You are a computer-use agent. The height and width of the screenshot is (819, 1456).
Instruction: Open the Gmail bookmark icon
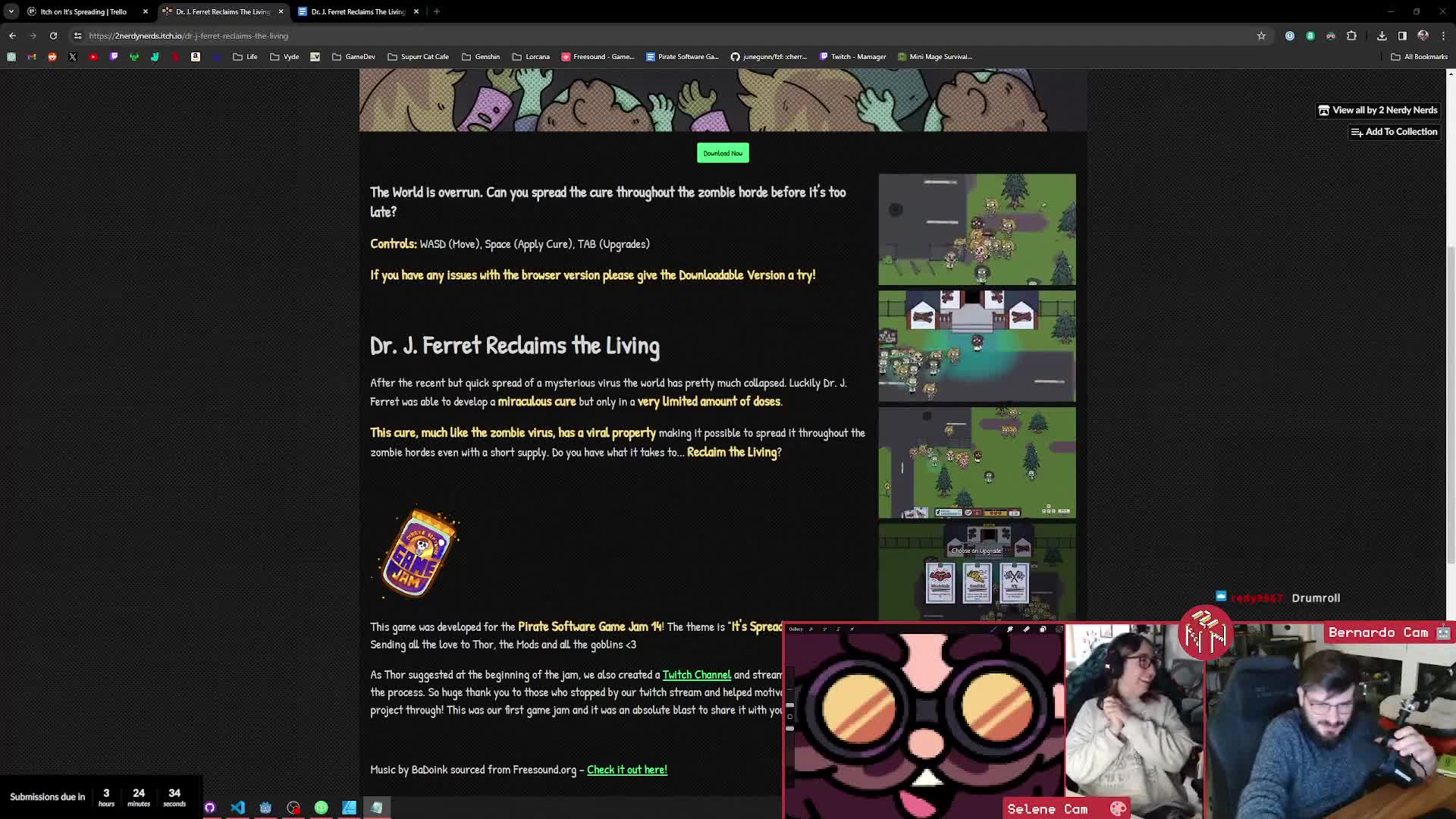pos(32,57)
